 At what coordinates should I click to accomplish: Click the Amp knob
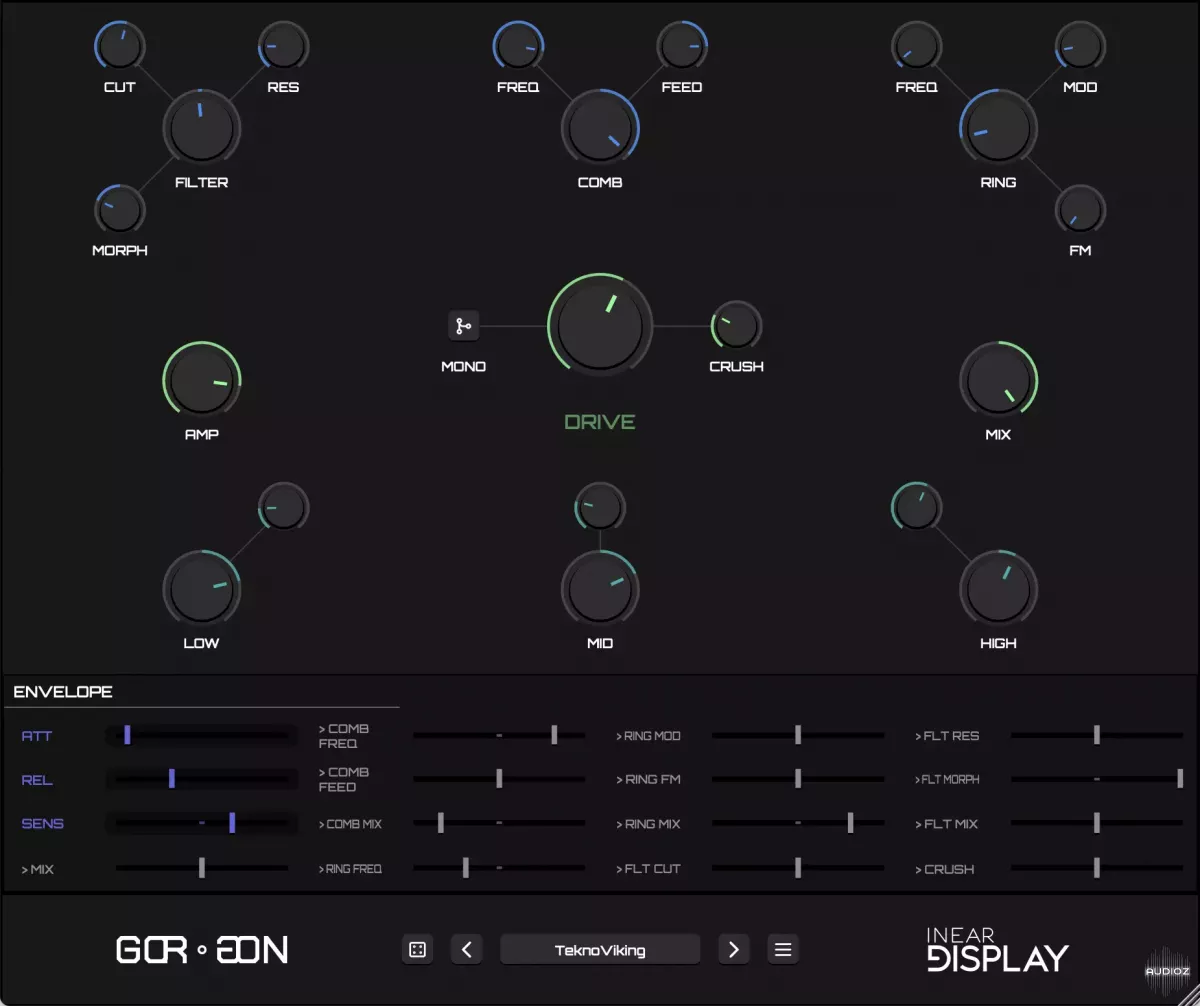click(x=201, y=381)
